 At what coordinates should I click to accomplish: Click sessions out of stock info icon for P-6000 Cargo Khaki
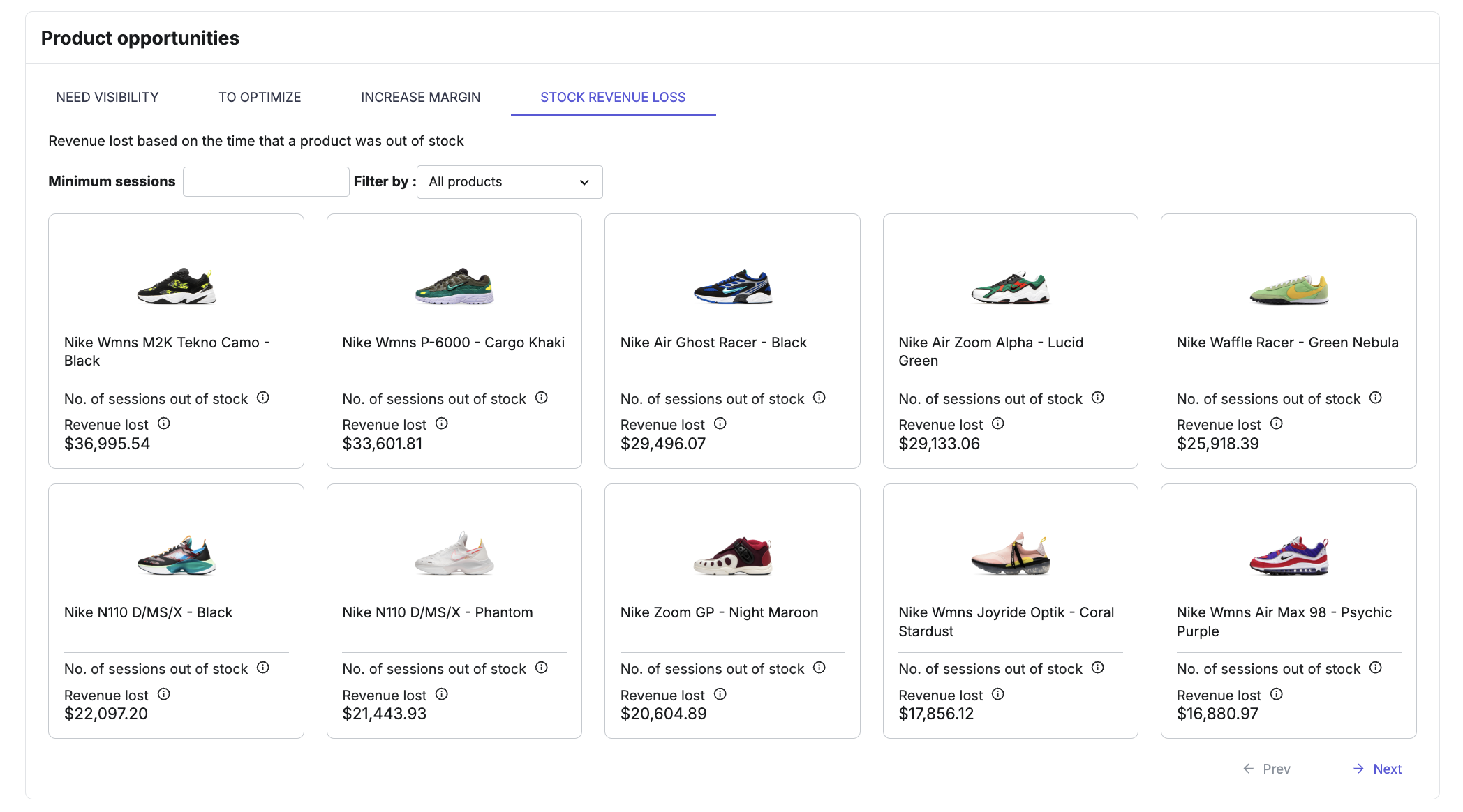542,398
